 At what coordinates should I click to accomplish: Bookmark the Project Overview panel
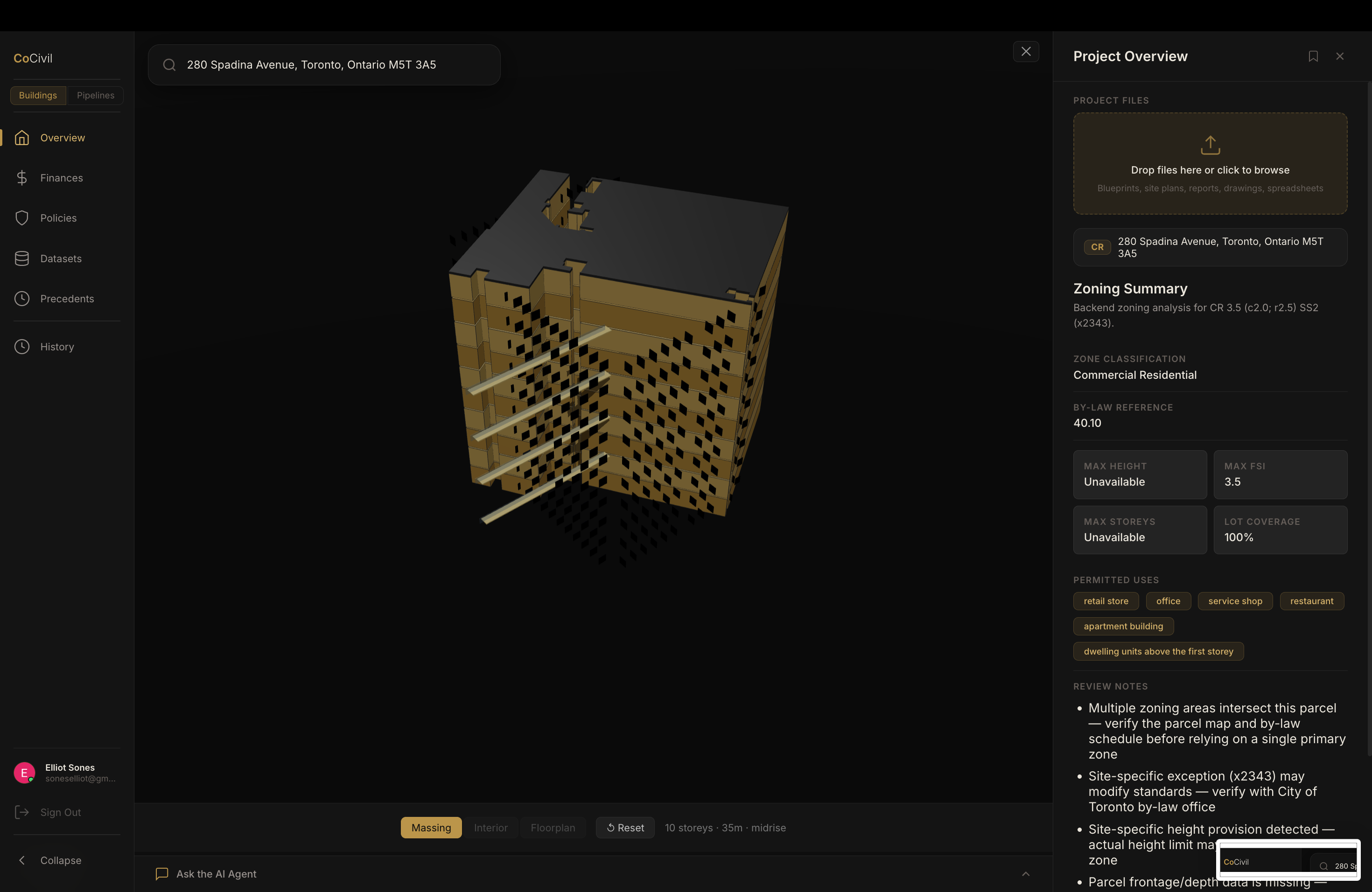[x=1313, y=56]
